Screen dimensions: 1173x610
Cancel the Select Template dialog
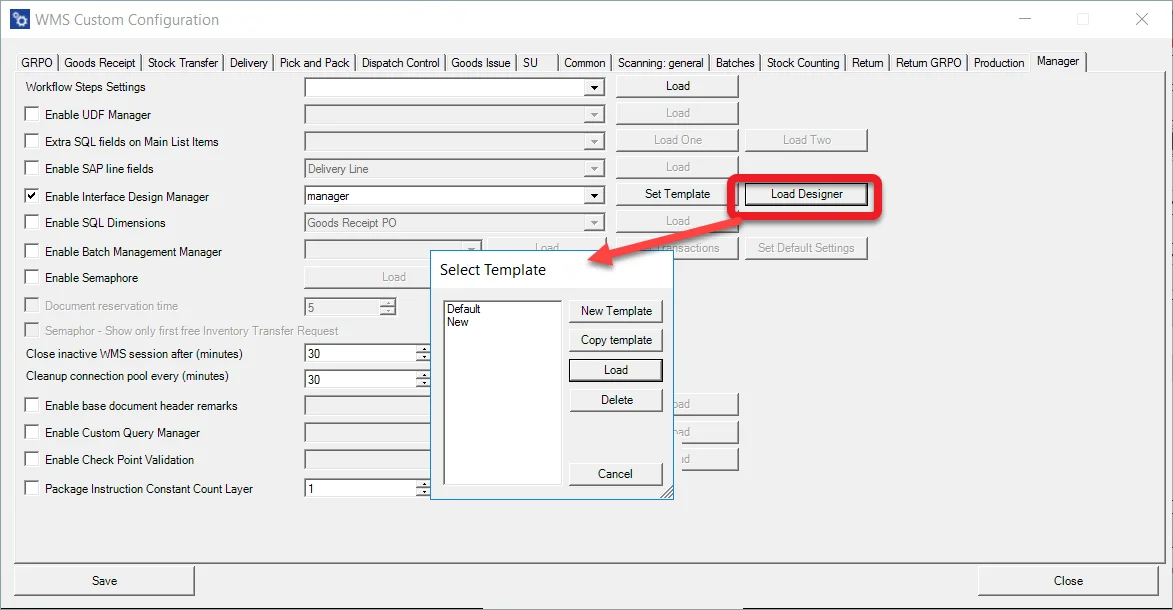(x=615, y=474)
